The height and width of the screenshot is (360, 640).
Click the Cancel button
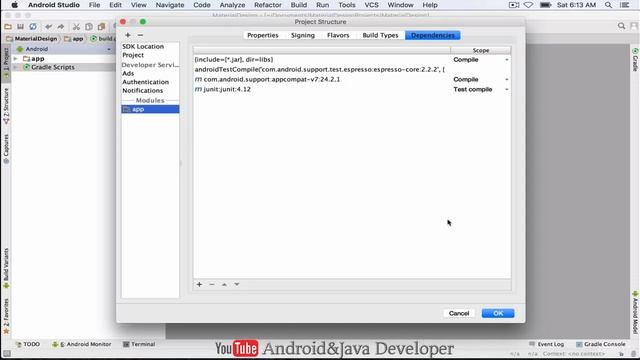pos(459,313)
